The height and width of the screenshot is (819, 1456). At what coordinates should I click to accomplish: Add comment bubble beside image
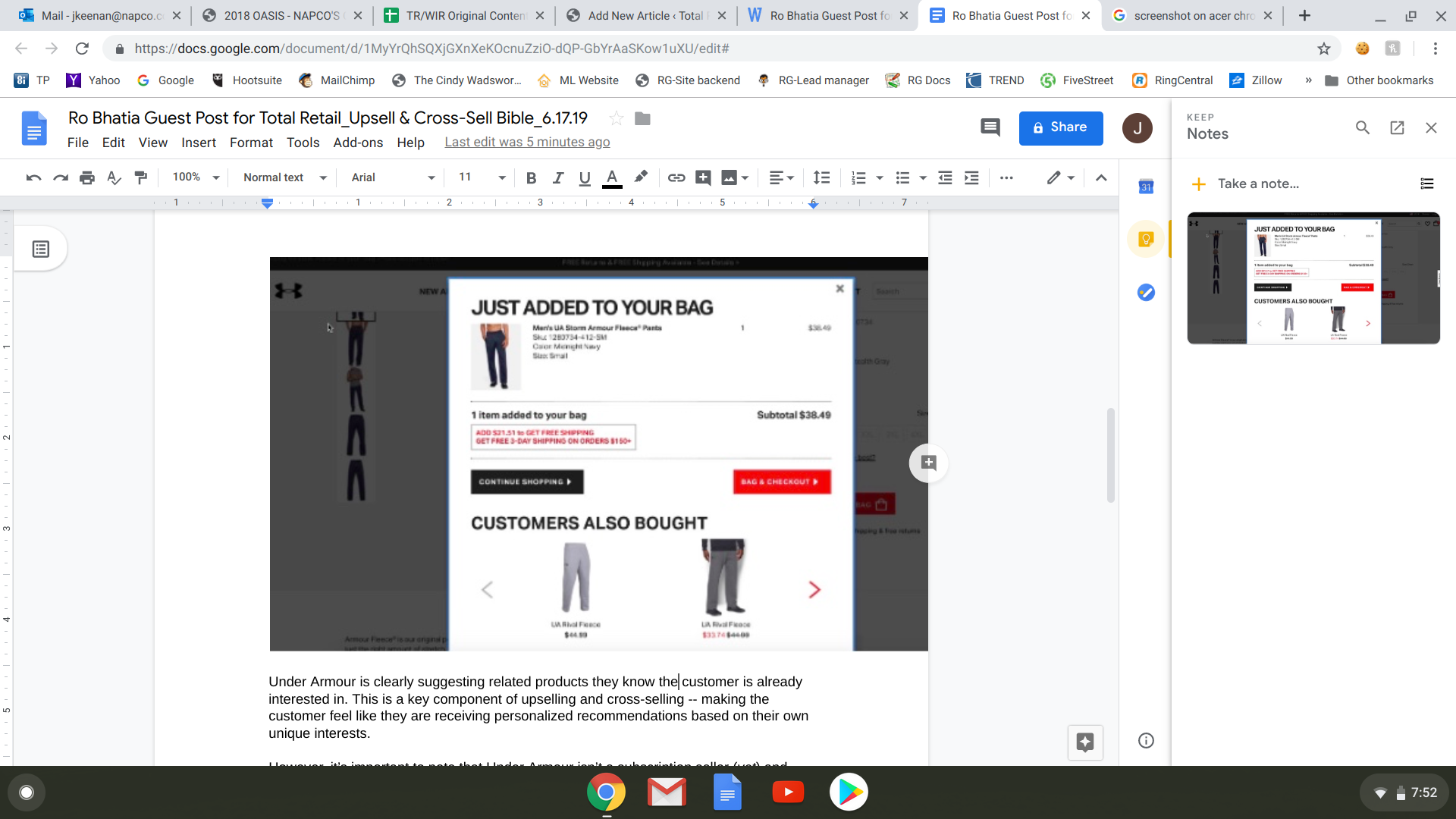(928, 463)
